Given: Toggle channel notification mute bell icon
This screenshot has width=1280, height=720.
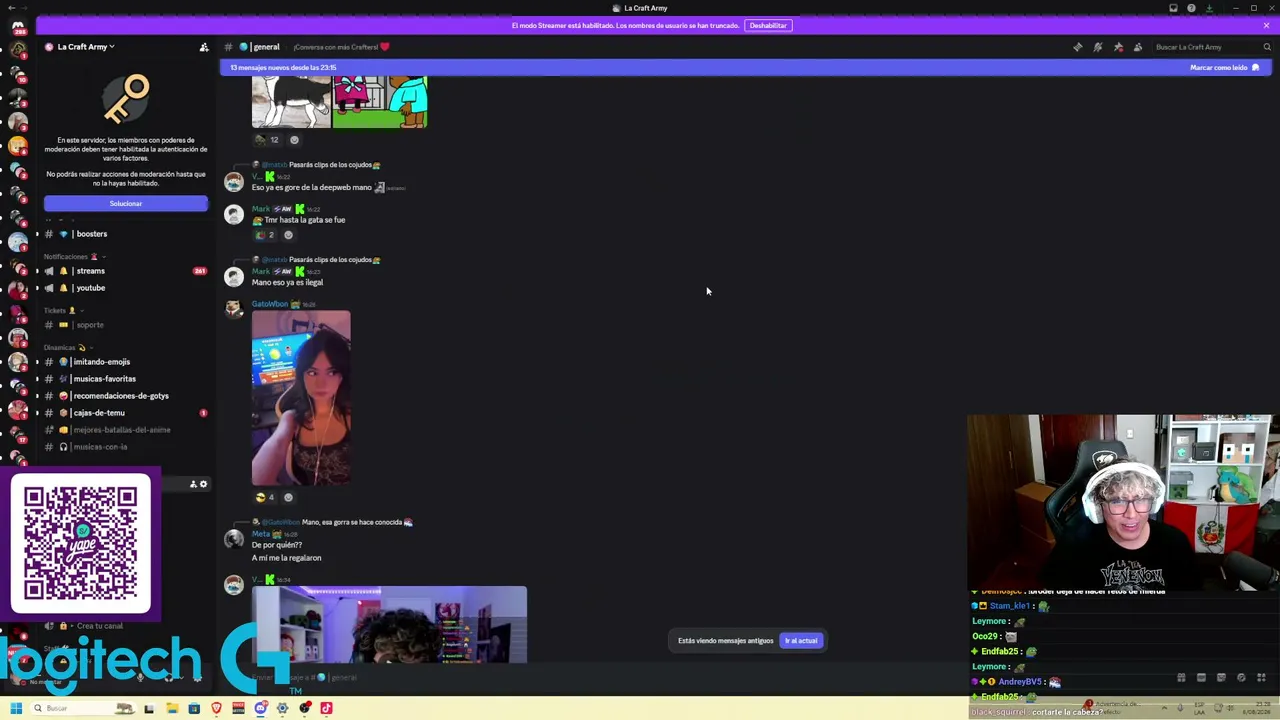Looking at the screenshot, I should pos(1098,47).
